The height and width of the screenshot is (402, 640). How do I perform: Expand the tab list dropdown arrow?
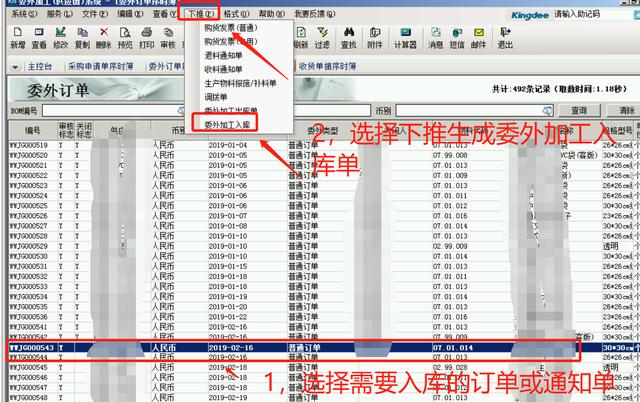click(15, 67)
